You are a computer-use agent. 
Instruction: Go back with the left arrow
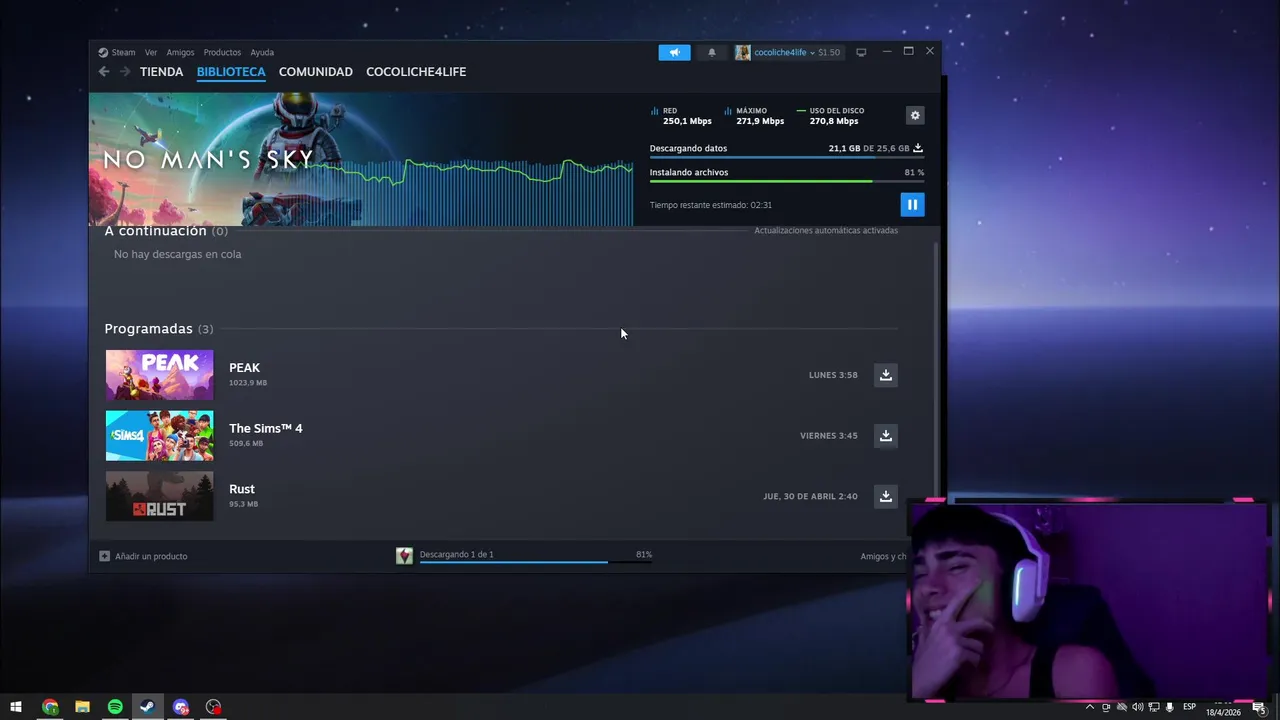tap(104, 72)
